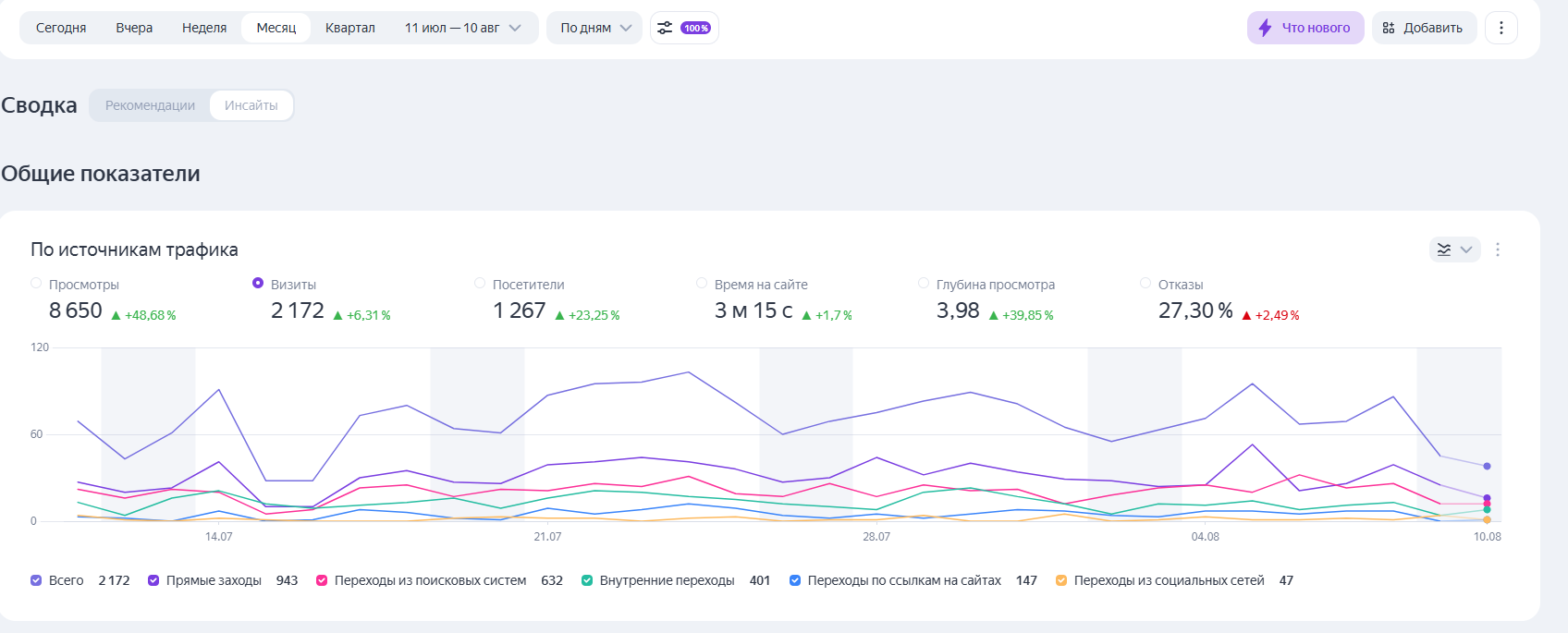Switch to the "Неделя" period tab
Image resolution: width=1568 pixels, height=633 pixels.
click(204, 28)
